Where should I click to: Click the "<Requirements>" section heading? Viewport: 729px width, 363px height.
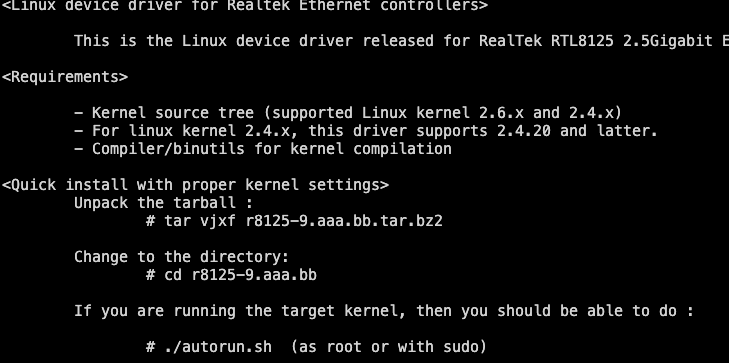click(65, 77)
